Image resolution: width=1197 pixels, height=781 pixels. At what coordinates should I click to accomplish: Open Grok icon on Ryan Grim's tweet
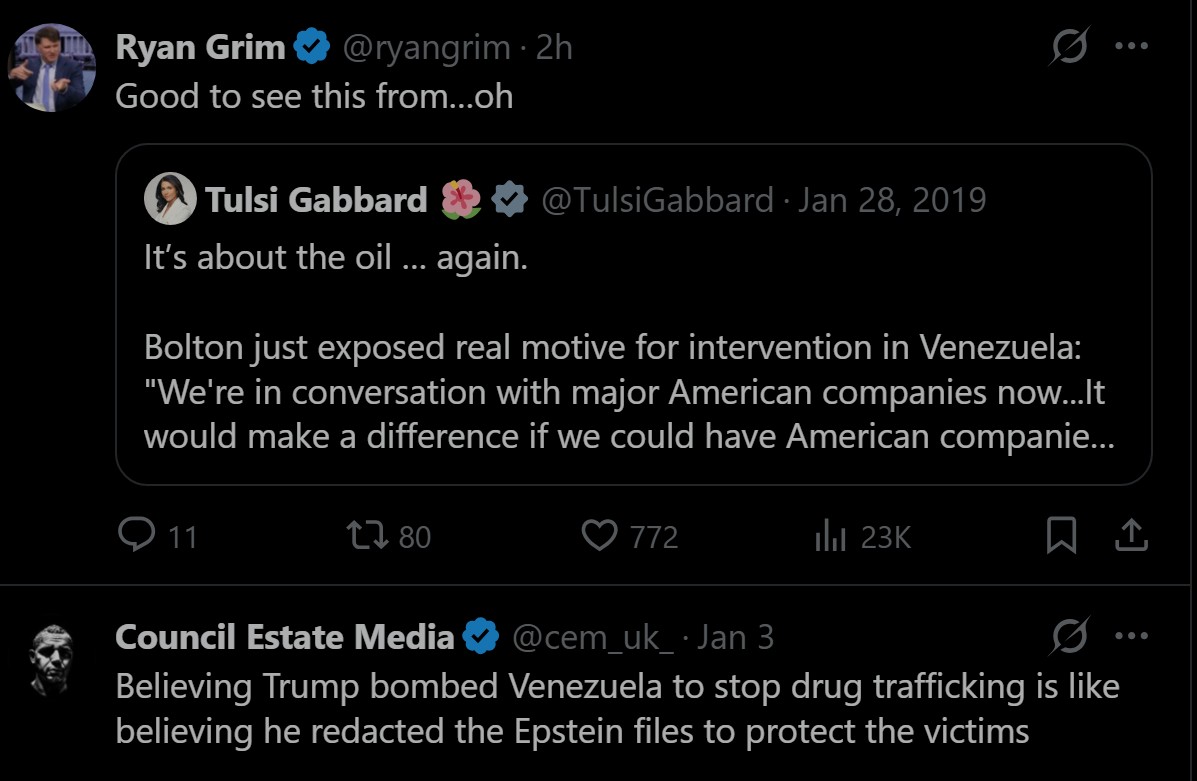[1068, 47]
